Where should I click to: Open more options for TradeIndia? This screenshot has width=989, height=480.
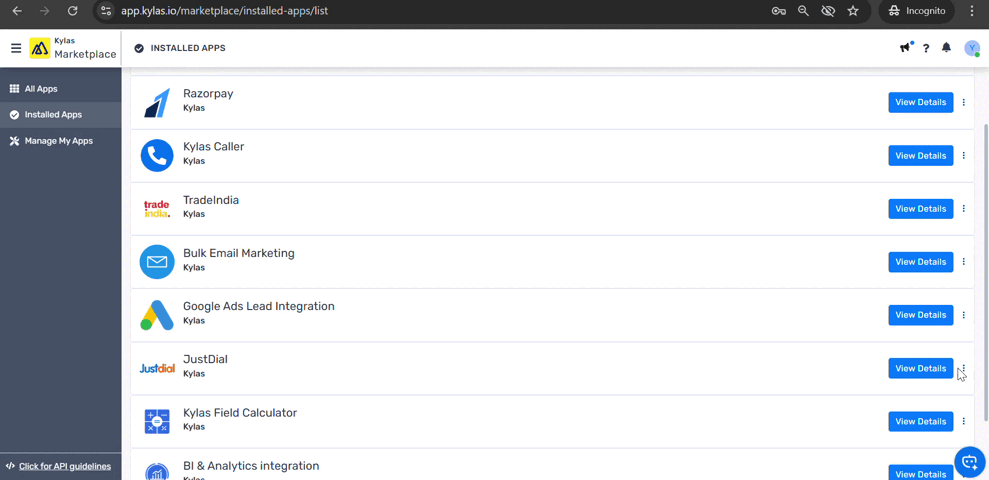(964, 209)
